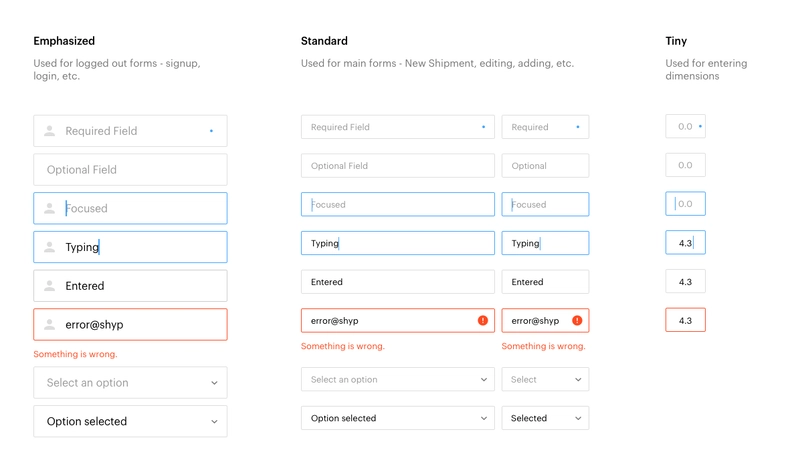Click Emphasized 'Typing' input
This screenshot has height=476, width=800.
tap(131, 247)
